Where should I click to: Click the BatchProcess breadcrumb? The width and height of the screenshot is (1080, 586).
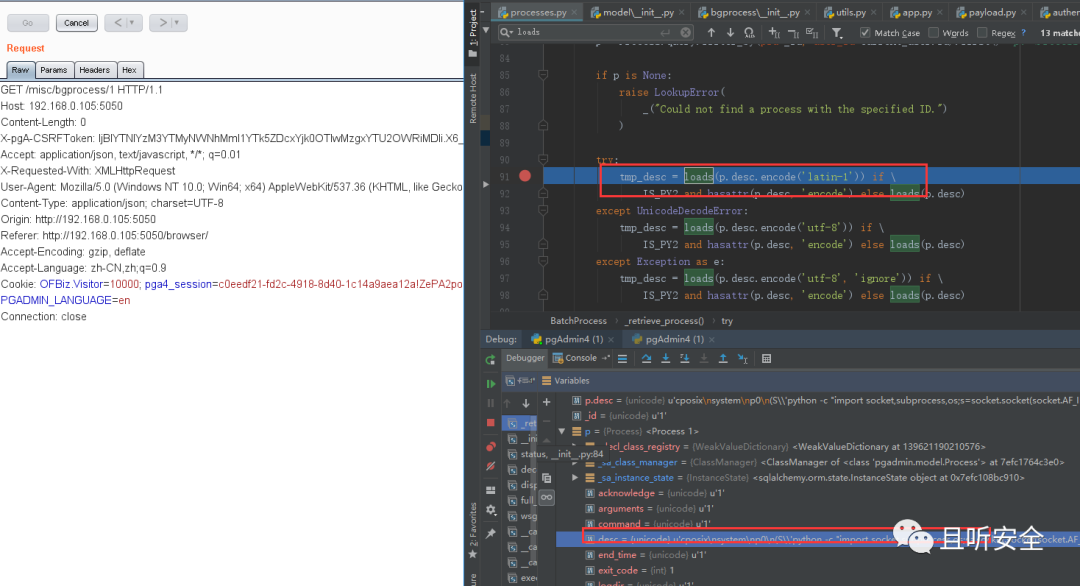579,321
